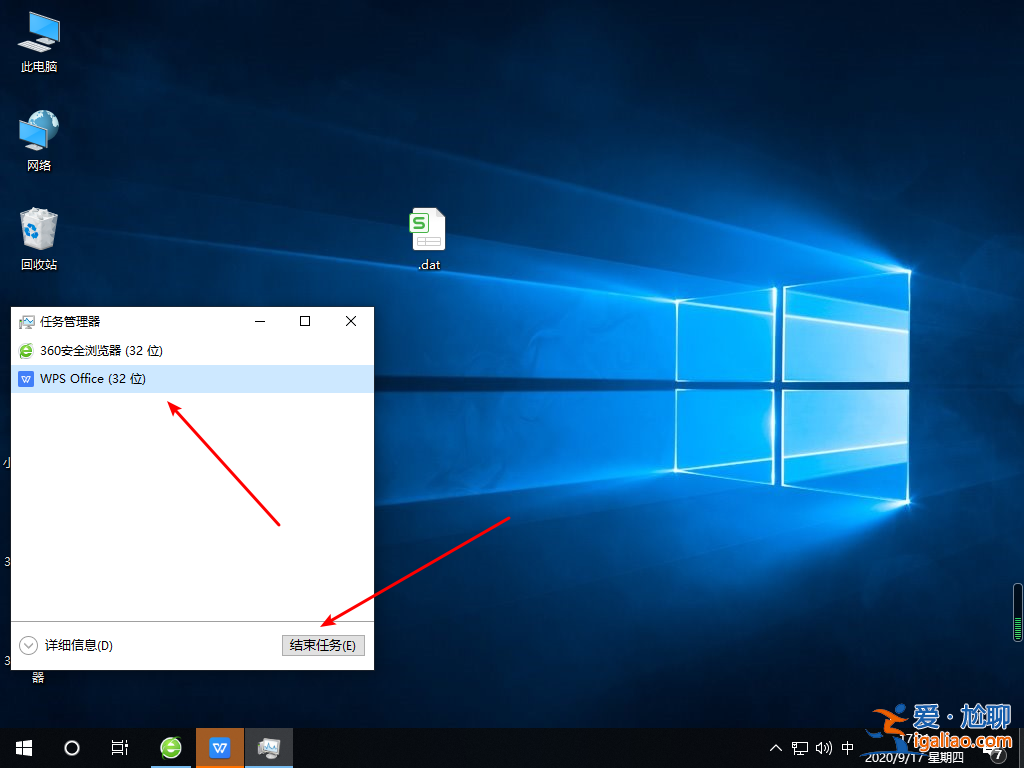Image resolution: width=1024 pixels, height=768 pixels.
Task: Click the 详细信息 circular expander arrow
Action: coord(28,645)
